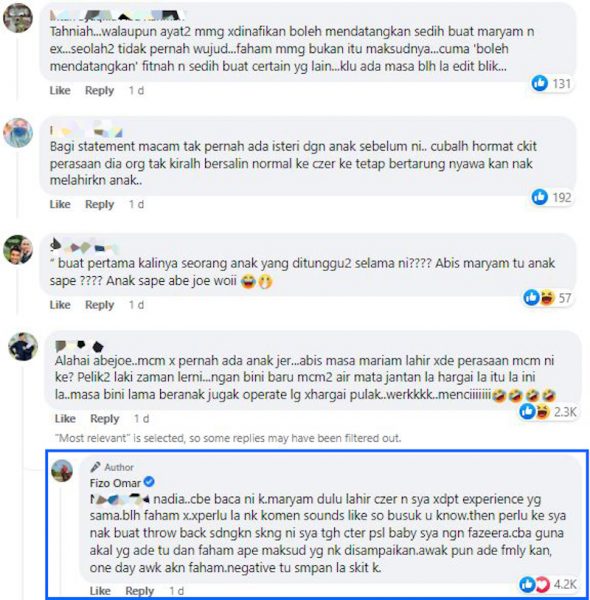Open like reactions with 192 count
The height and width of the screenshot is (600, 590).
pos(551,197)
